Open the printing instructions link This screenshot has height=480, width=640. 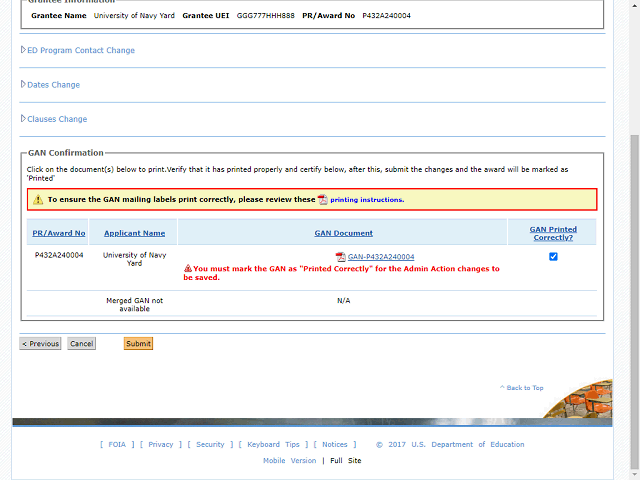[x=367, y=200]
